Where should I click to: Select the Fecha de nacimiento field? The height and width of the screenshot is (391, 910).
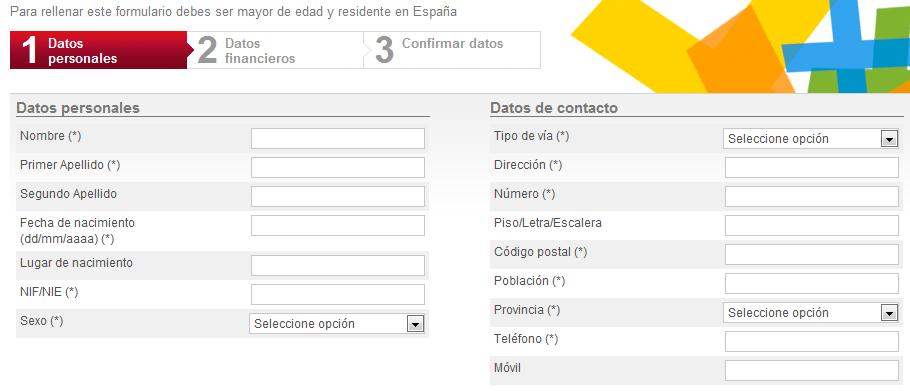[x=338, y=226]
